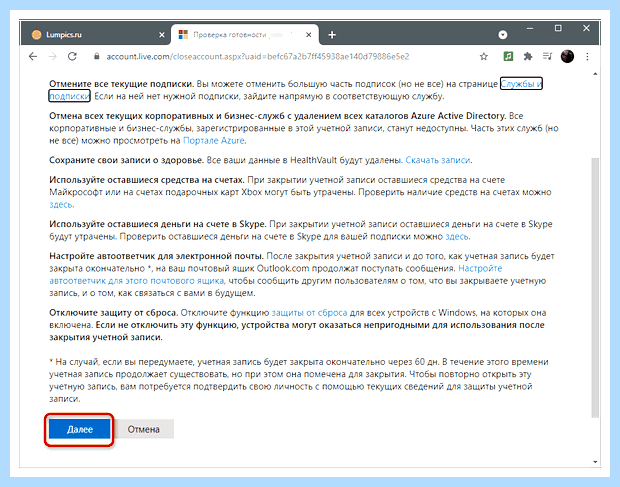Open the Extensions puzzle piece menu
Viewport: 620px width, 487px height.
(528, 57)
